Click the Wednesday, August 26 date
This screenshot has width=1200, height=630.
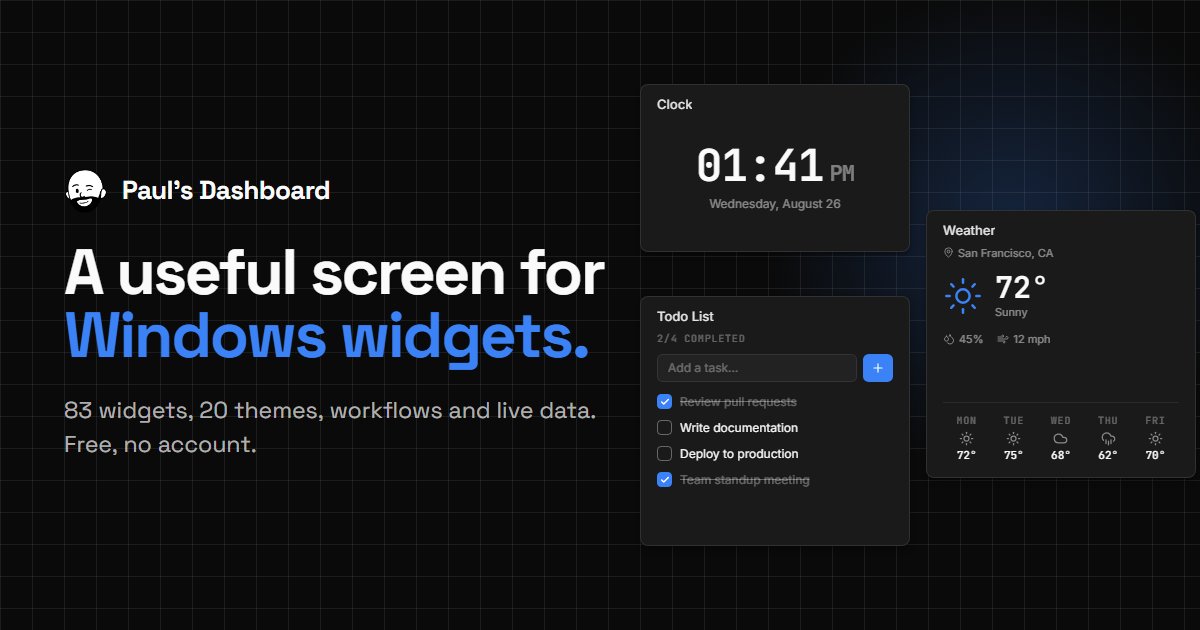coord(775,204)
